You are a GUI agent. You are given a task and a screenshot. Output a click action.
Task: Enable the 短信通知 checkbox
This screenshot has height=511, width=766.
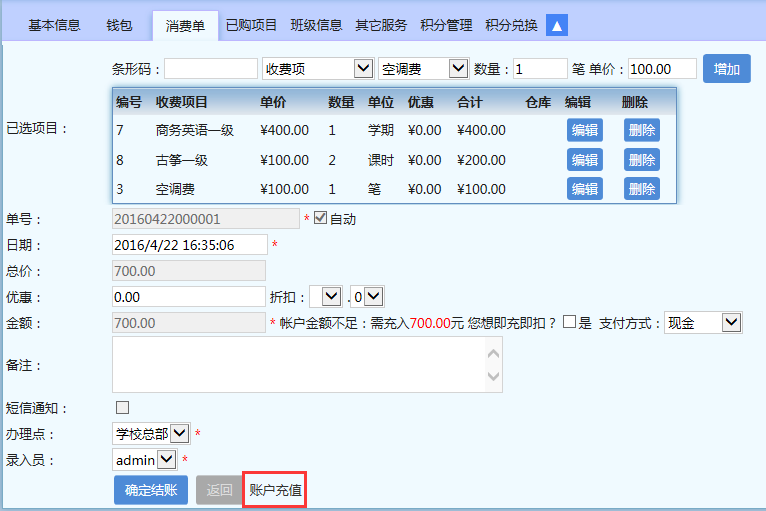click(x=123, y=407)
